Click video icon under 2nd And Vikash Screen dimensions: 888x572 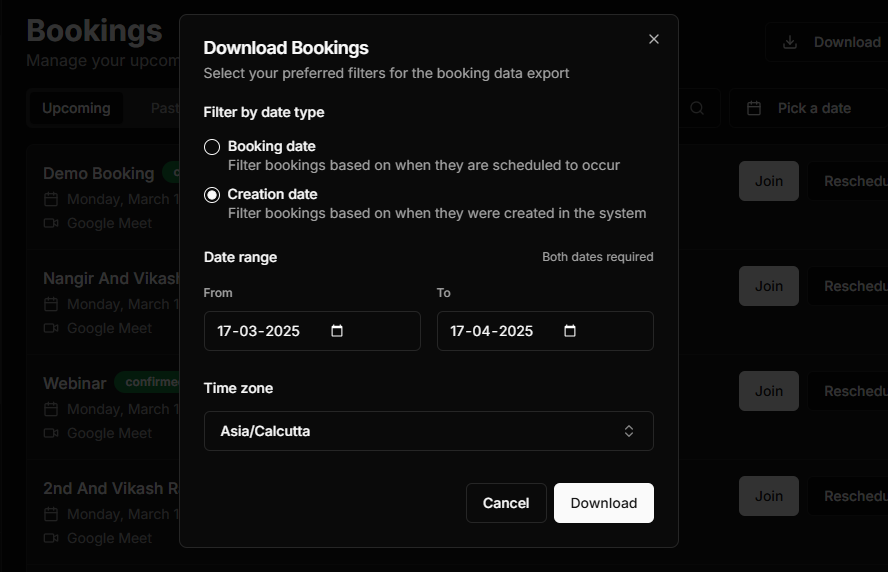pos(51,538)
